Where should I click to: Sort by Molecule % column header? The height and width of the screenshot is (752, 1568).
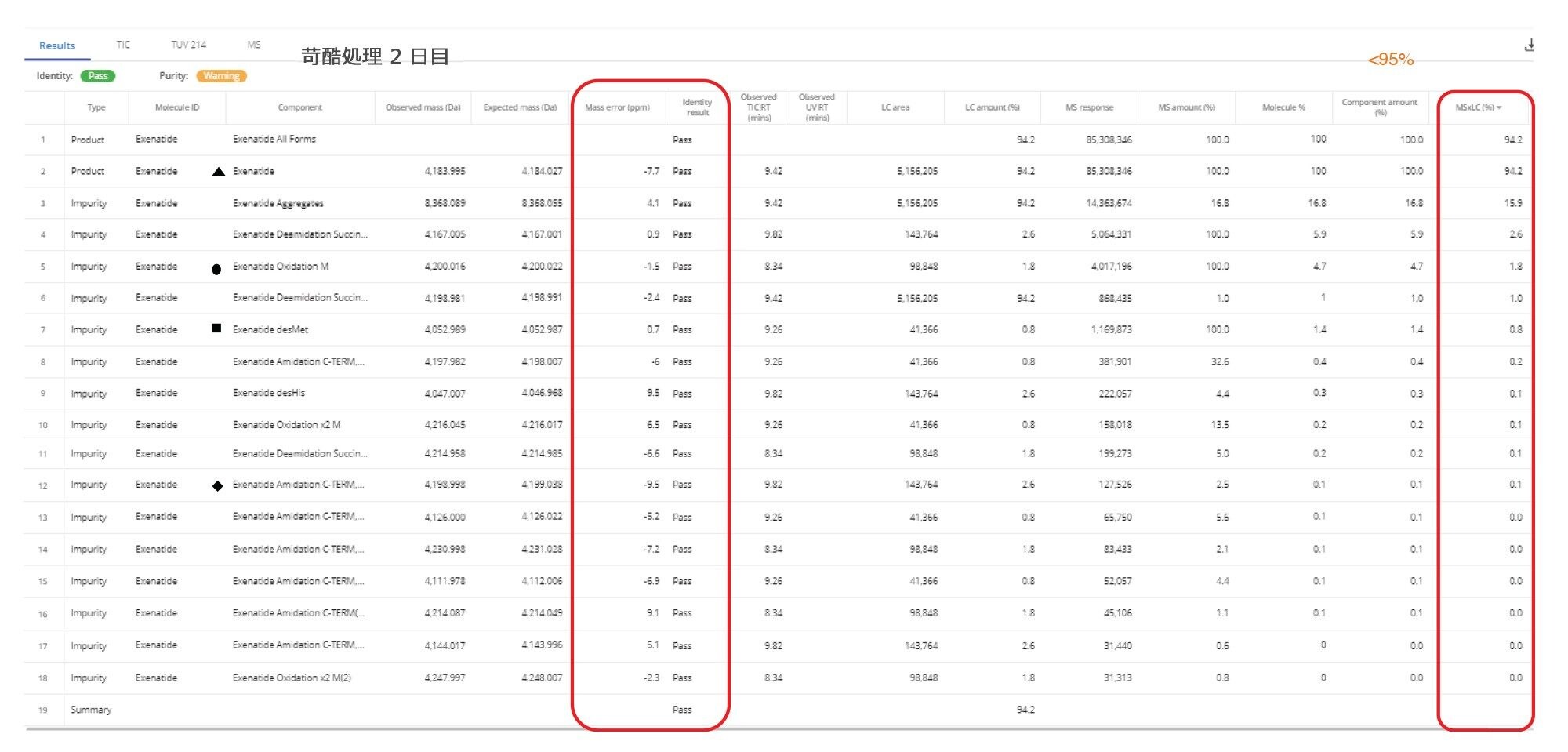(x=1283, y=107)
